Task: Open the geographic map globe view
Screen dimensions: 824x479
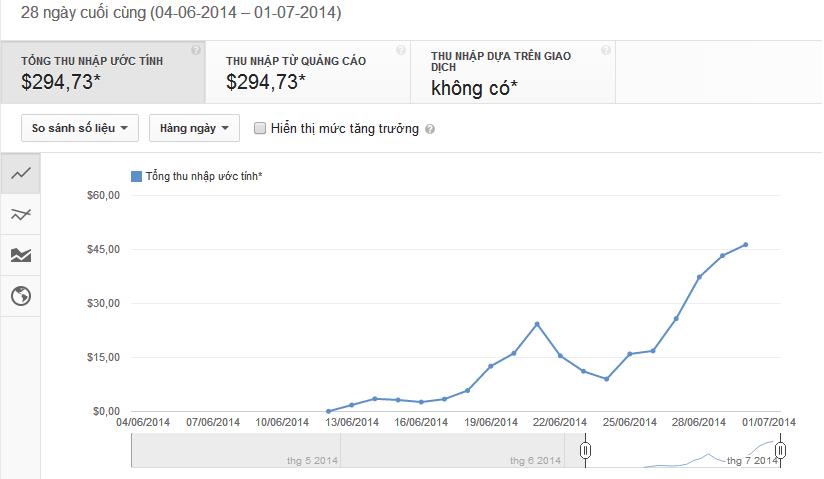Action: pyautogui.click(x=20, y=296)
